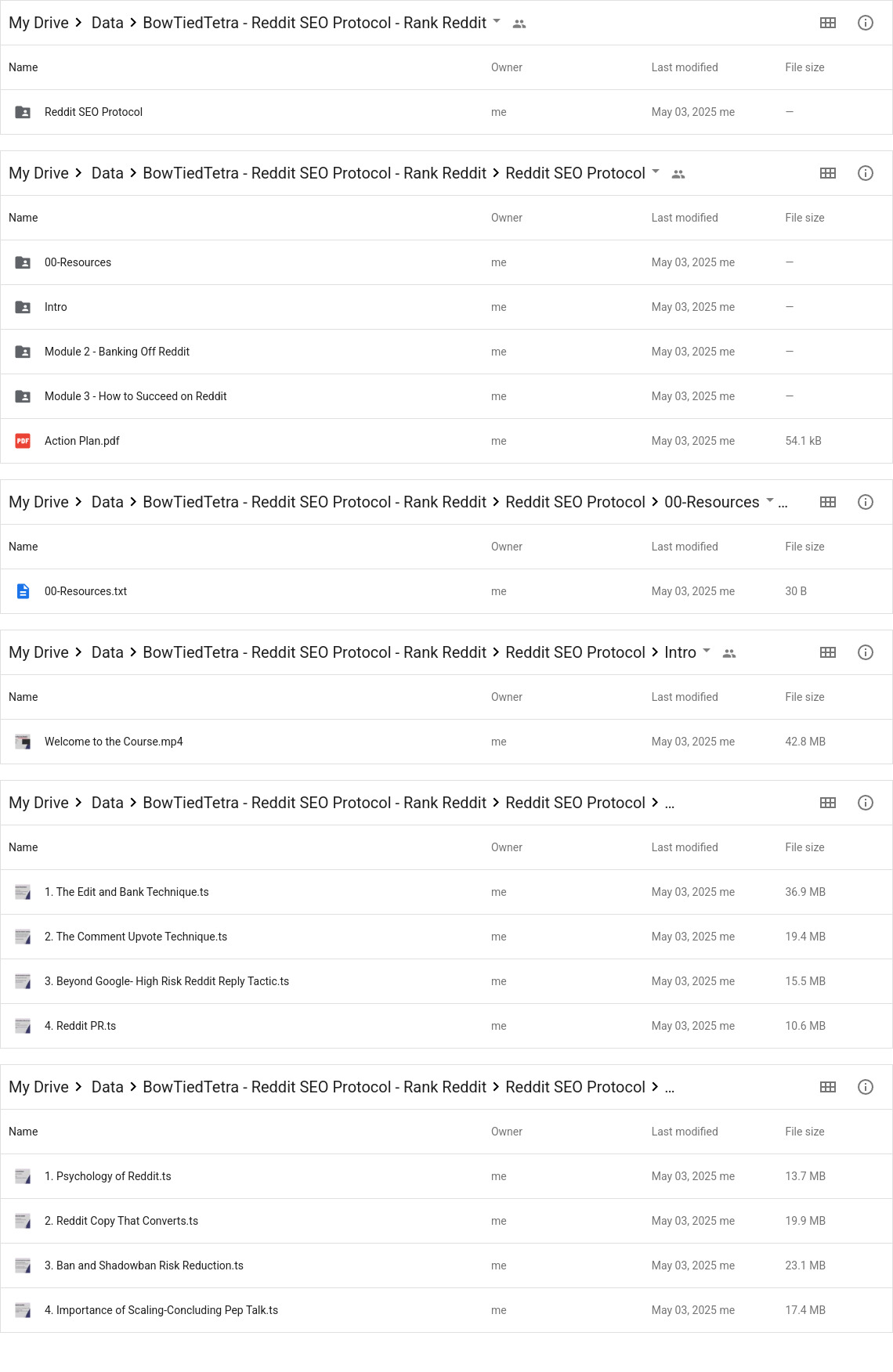This screenshot has width=893, height=1372.
Task: Open Action Plan.pdf file name
Action: [x=82, y=441]
